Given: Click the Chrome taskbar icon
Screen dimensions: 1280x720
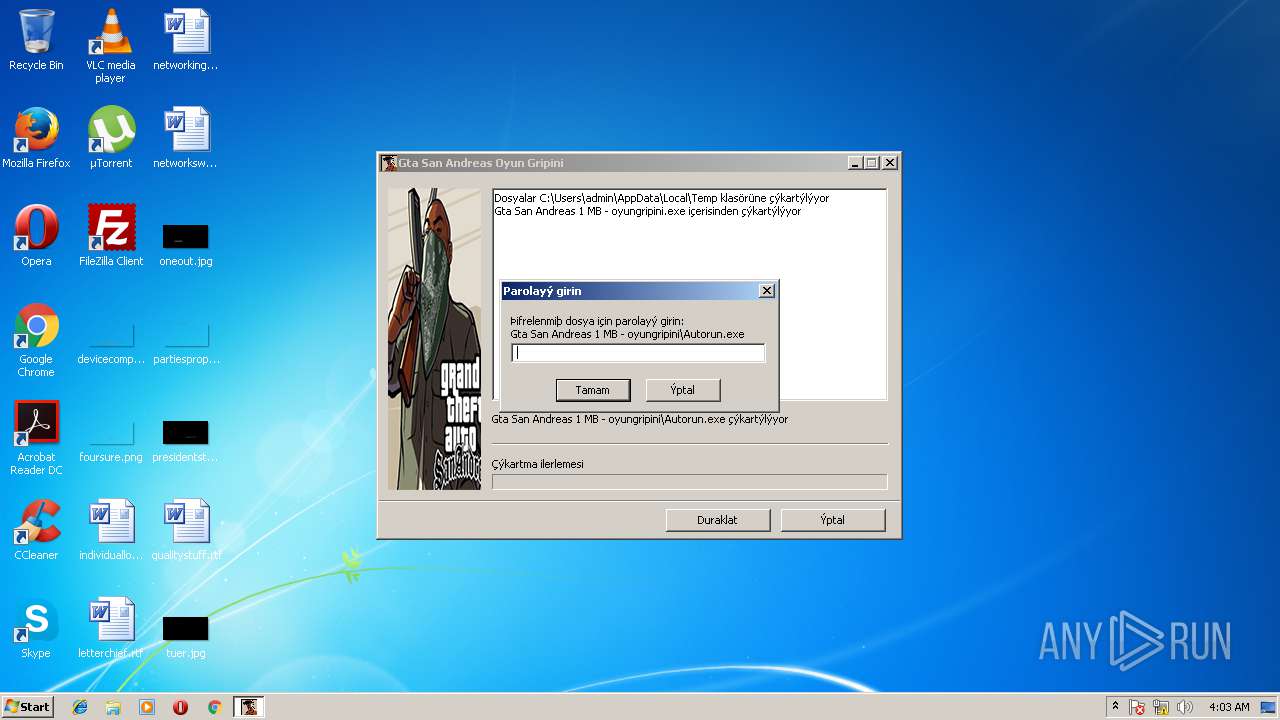Looking at the screenshot, I should 214,707.
